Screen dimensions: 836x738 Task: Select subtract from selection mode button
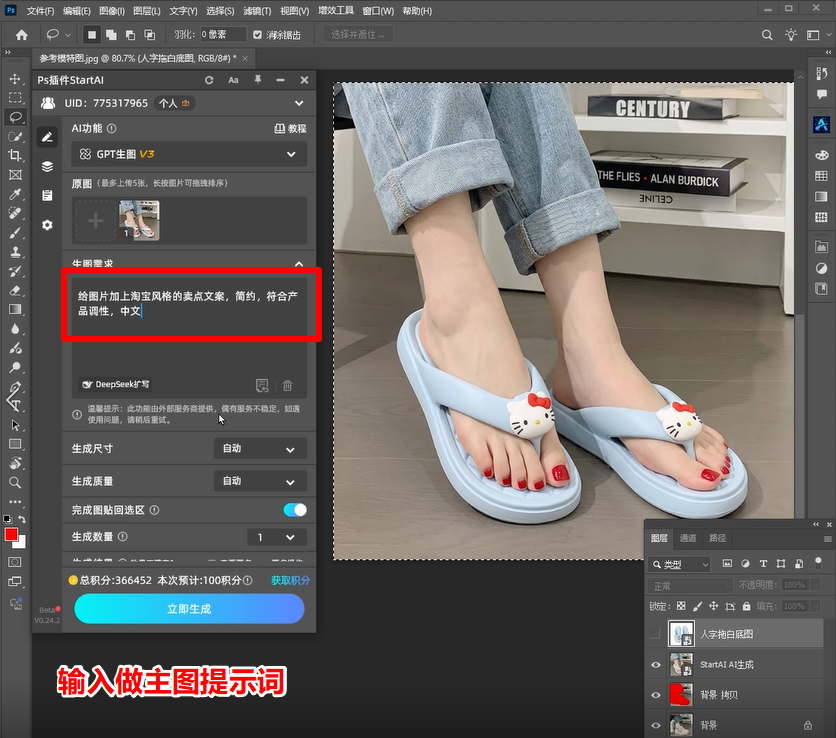(131, 35)
